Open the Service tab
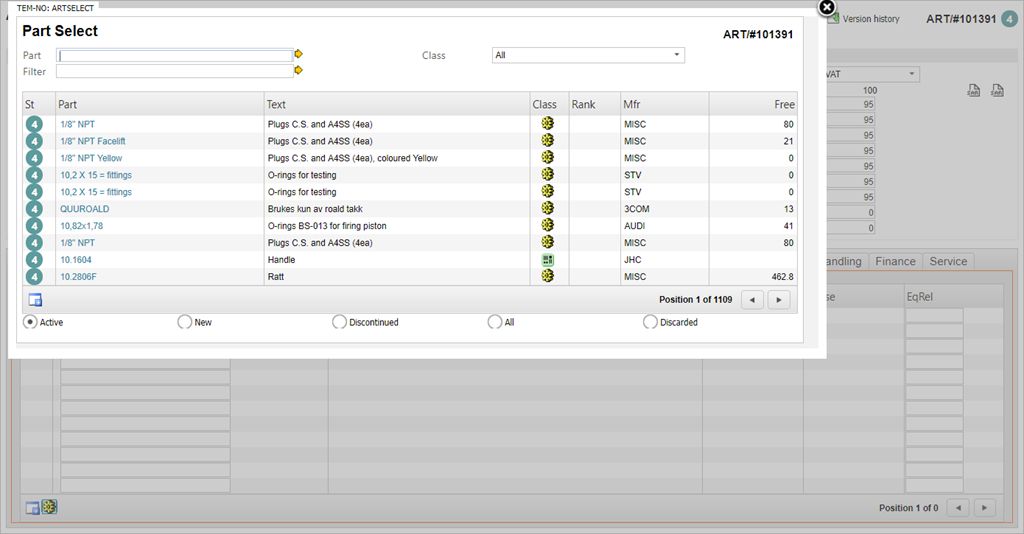The height and width of the screenshot is (534, 1024). (x=948, y=262)
